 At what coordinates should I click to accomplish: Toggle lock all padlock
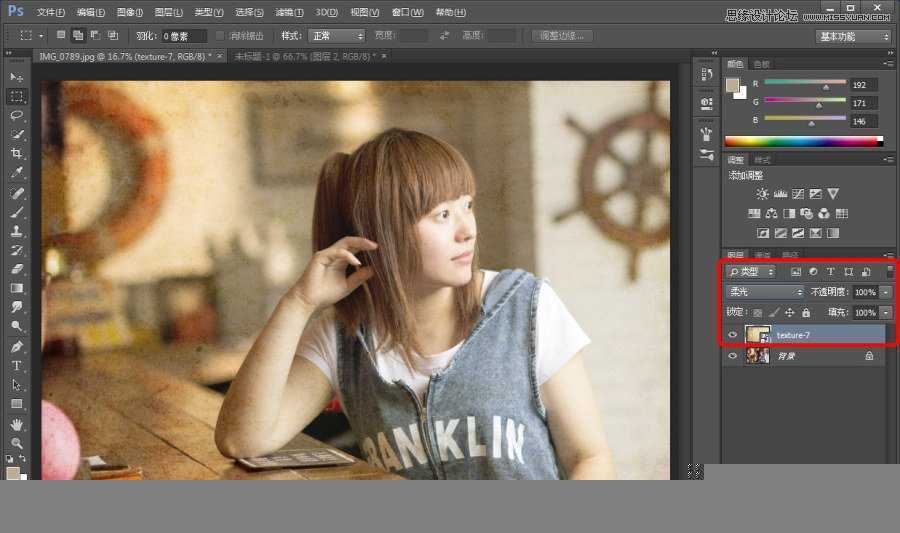coord(806,313)
